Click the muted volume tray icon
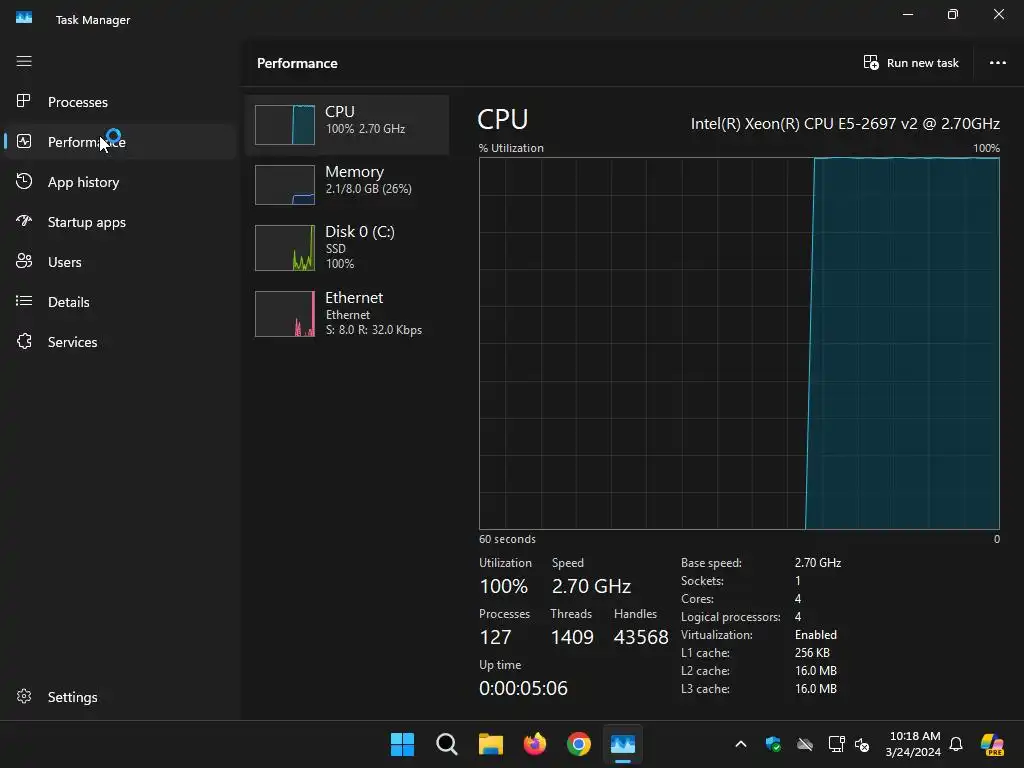Screen dimensions: 1024x768 [x=862, y=744]
